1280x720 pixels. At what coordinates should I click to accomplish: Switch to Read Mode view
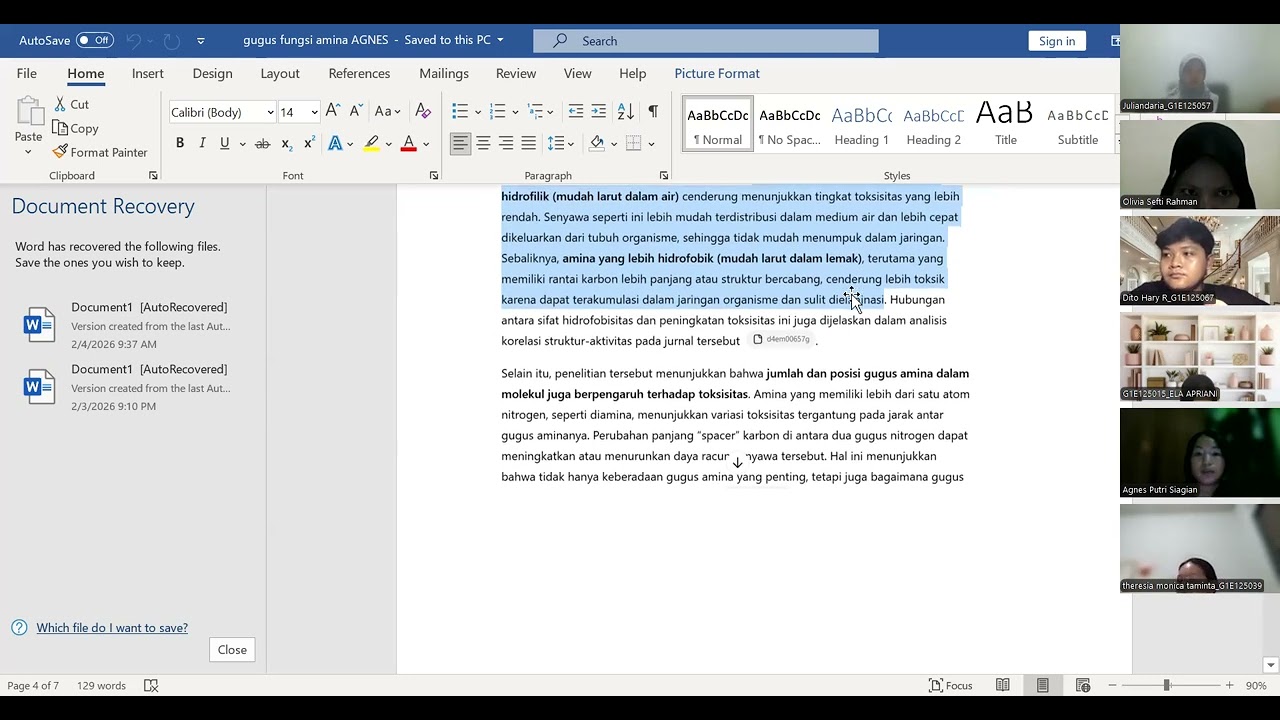(1003, 685)
